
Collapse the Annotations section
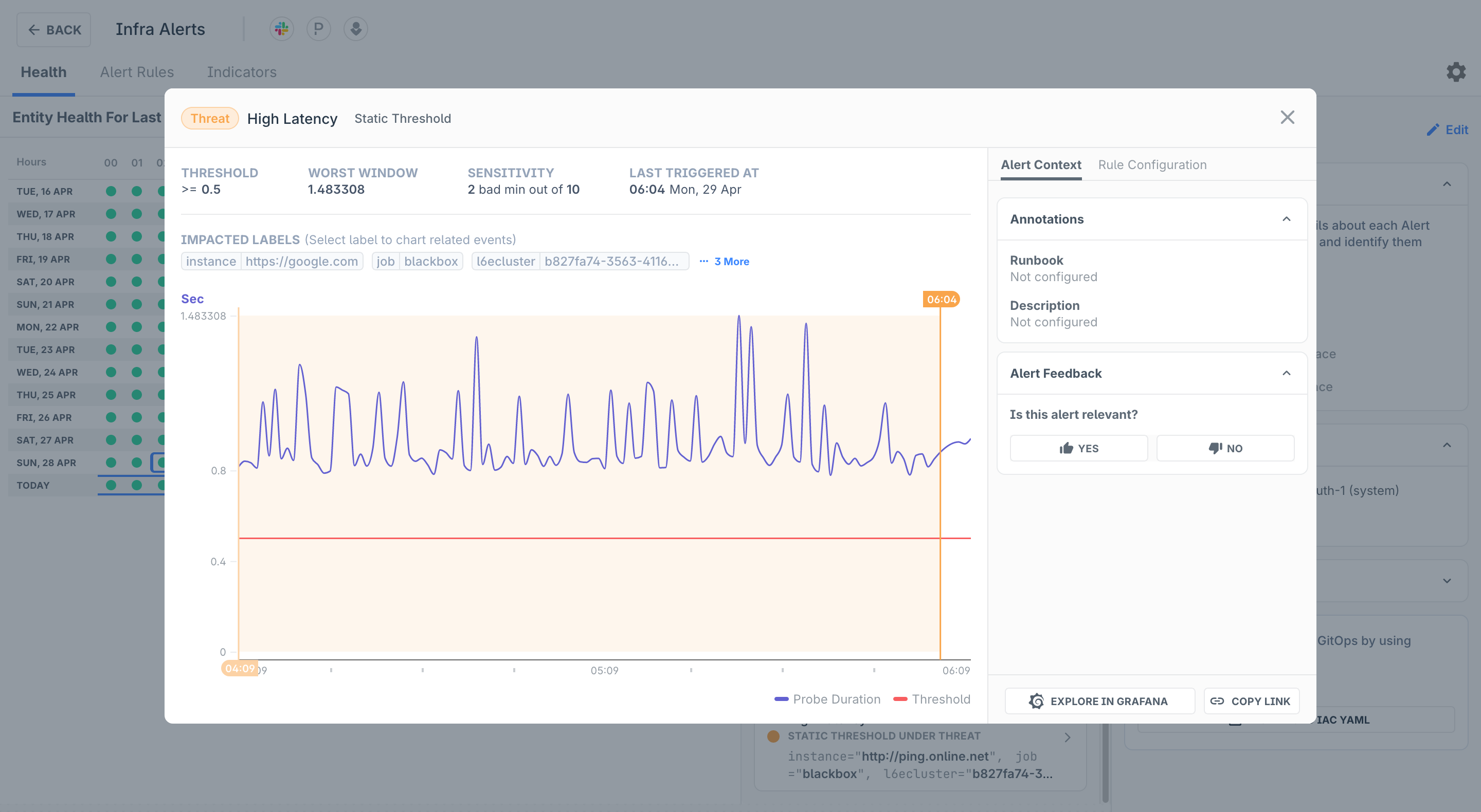1286,219
